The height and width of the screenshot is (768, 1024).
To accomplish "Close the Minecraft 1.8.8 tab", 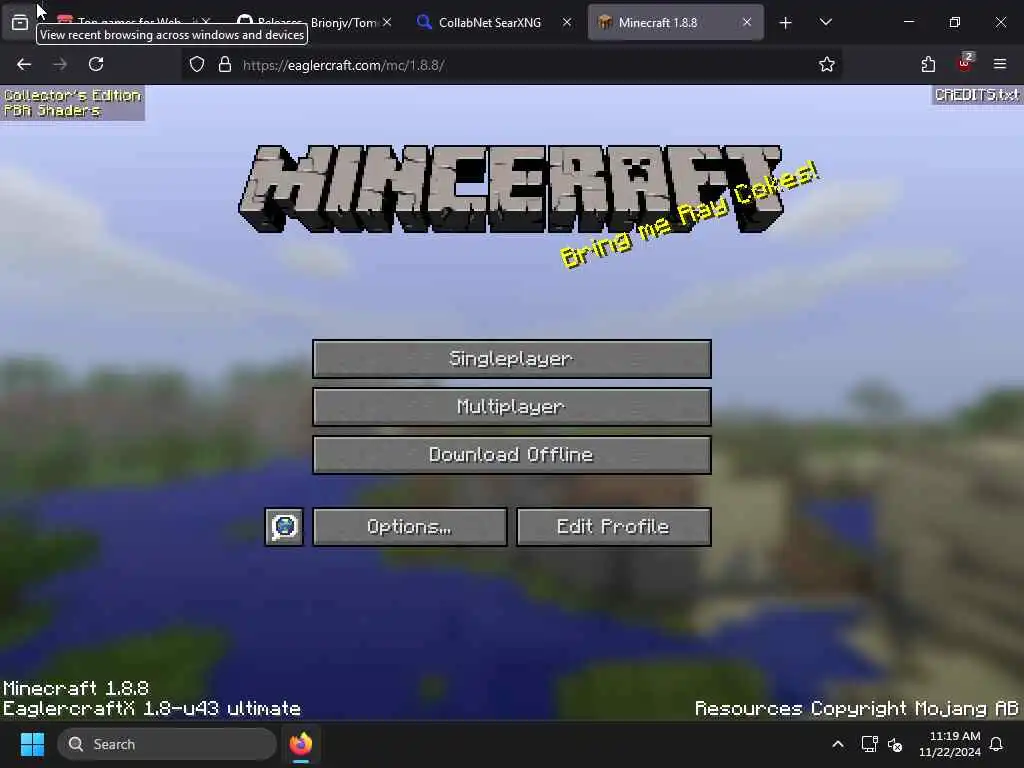I will tap(746, 22).
